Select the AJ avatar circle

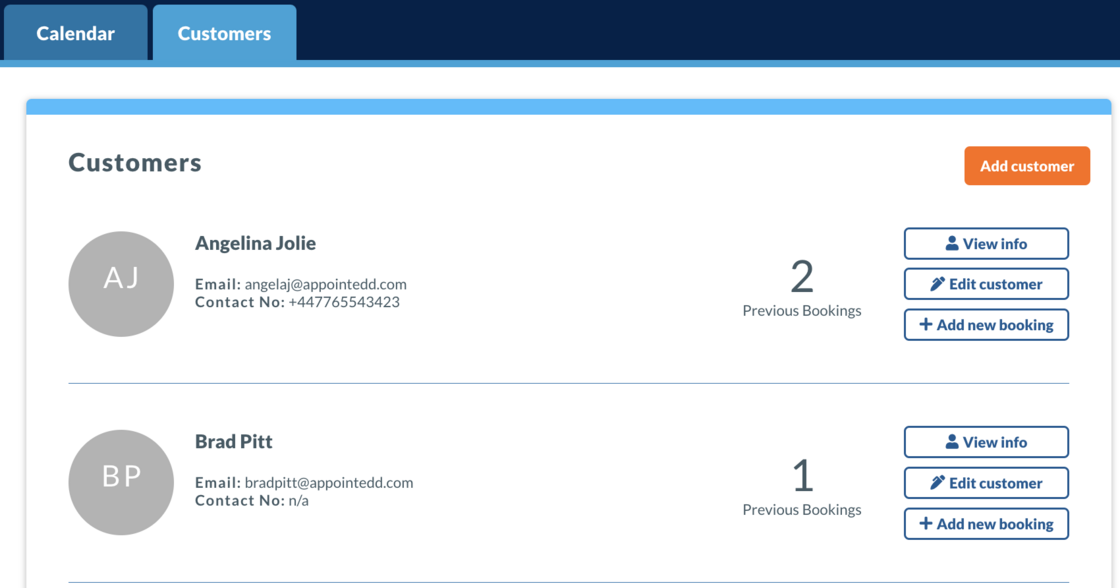pos(121,284)
